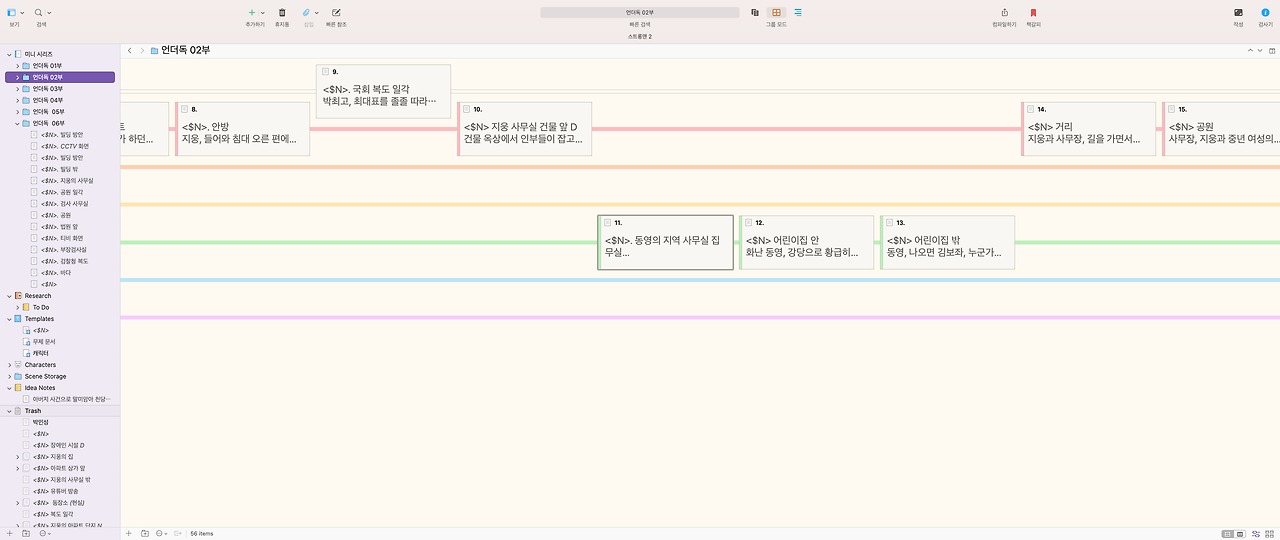Click the 컴파일하기 compile icon
1280x540 pixels.
point(1004,12)
